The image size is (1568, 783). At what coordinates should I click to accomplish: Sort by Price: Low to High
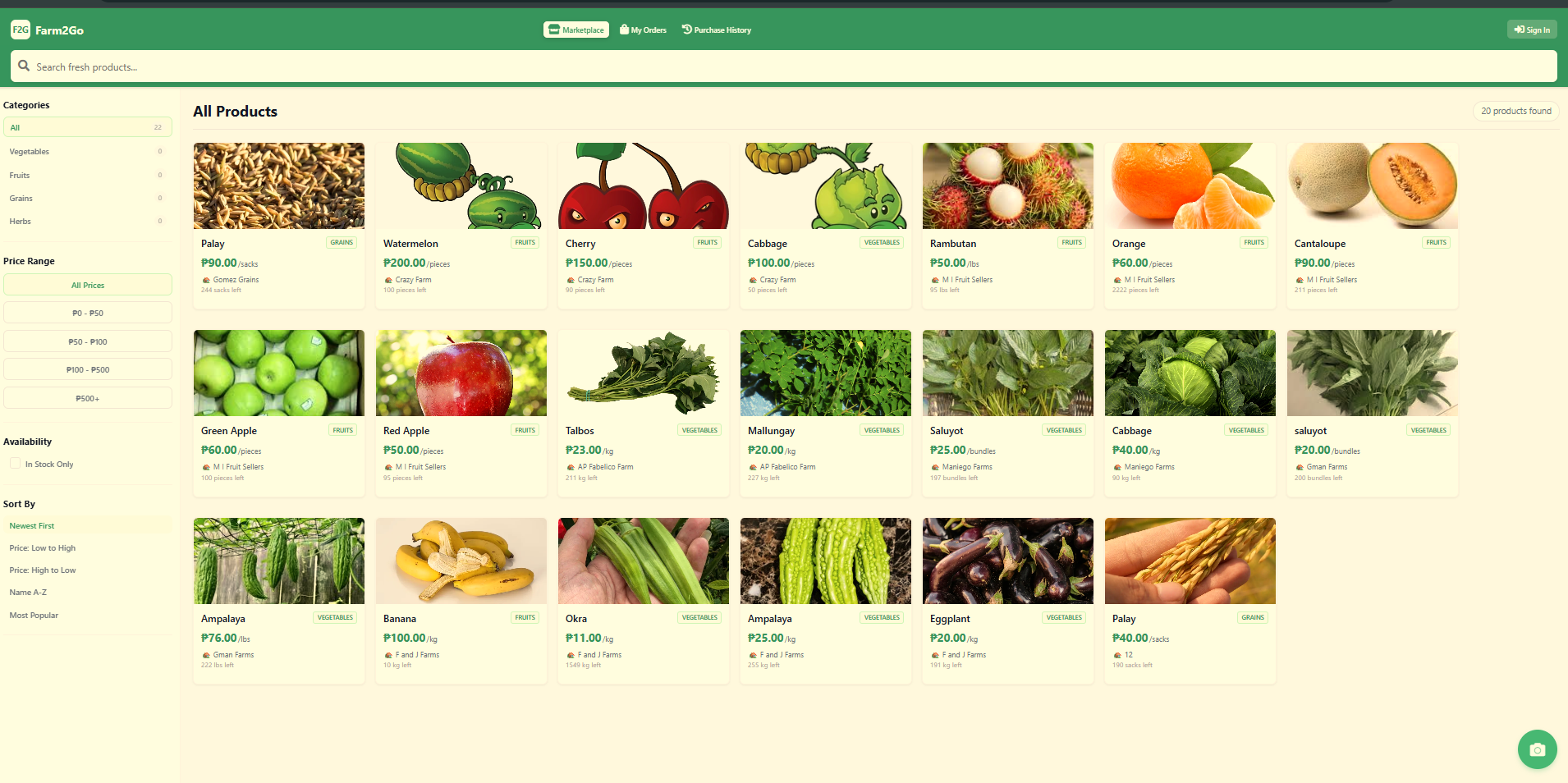click(88, 547)
